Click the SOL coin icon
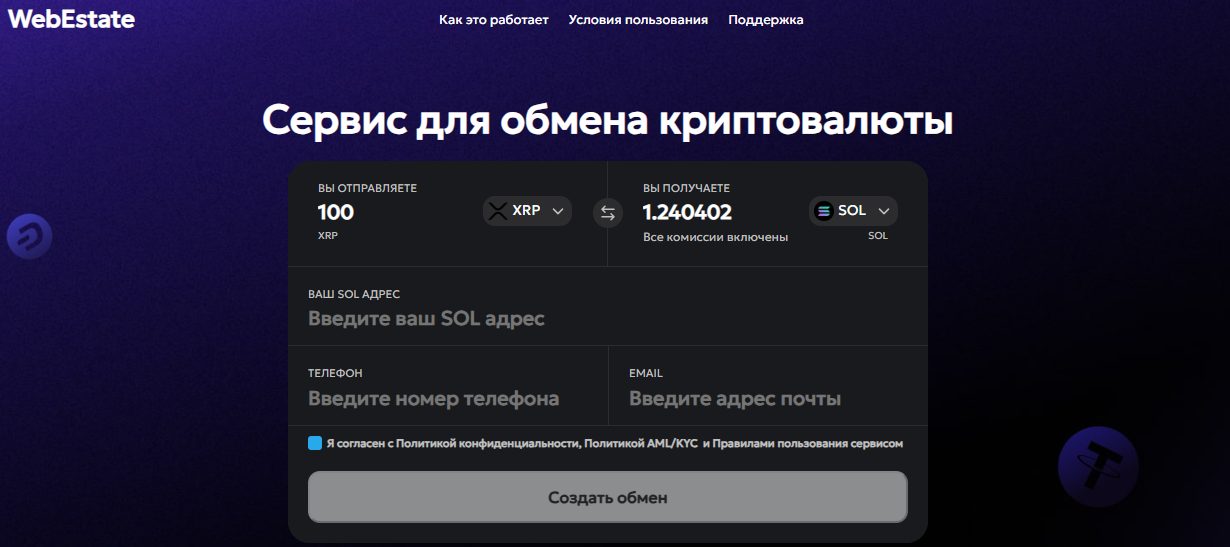 coord(824,211)
